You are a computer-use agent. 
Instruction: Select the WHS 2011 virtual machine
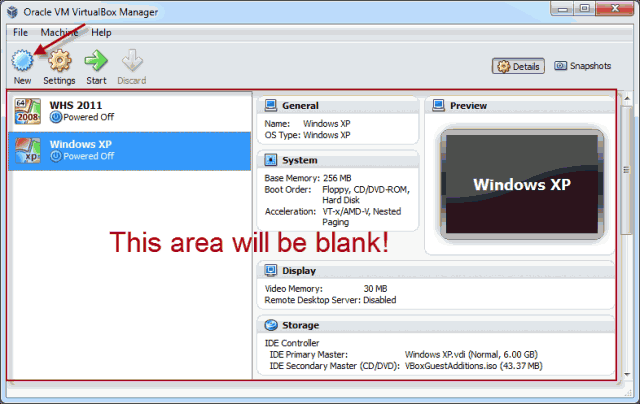130,111
